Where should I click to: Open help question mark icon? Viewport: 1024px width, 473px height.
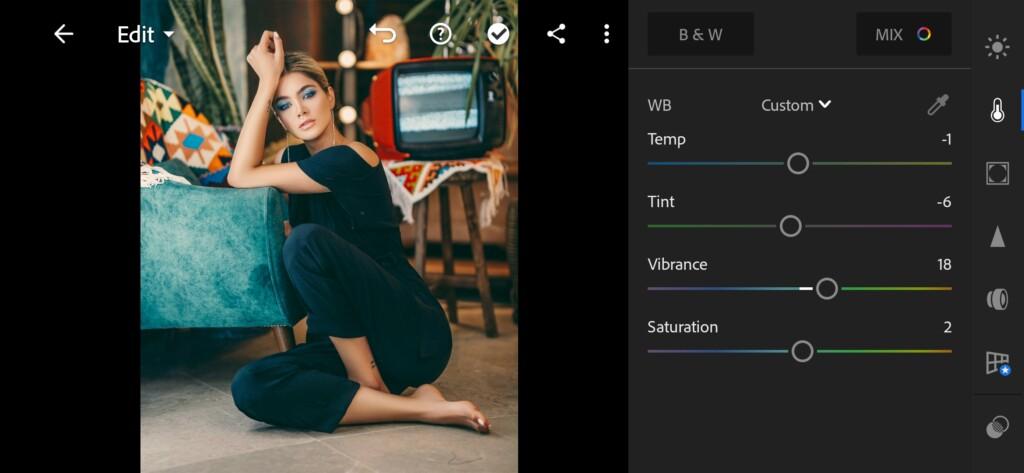(x=441, y=34)
